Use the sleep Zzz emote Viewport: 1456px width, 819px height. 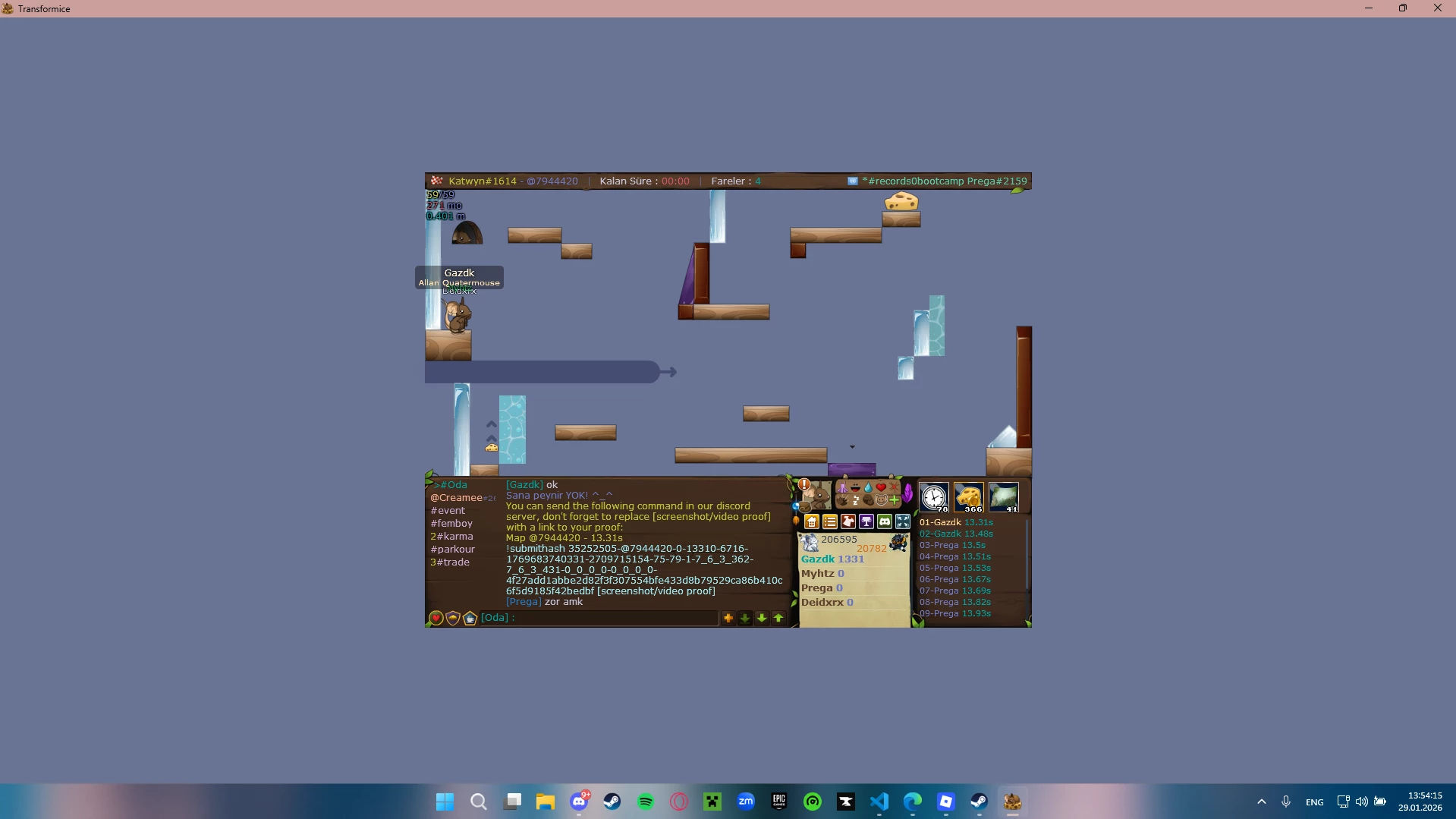pyautogui.click(x=855, y=500)
